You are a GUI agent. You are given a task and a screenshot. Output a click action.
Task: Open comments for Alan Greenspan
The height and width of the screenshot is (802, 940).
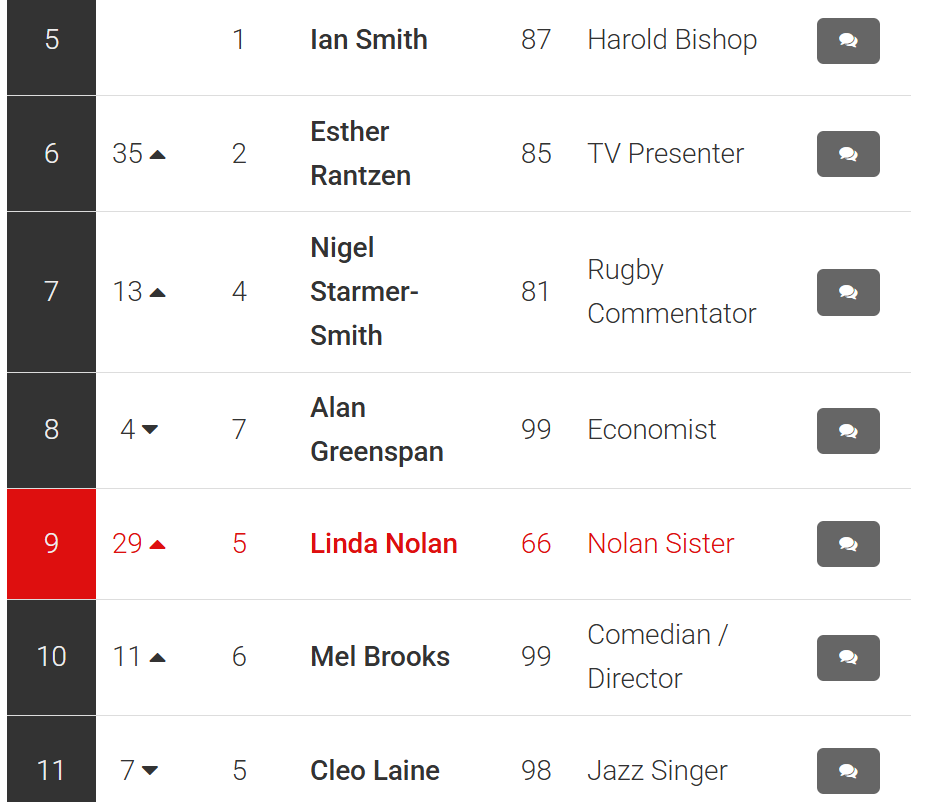pyautogui.click(x=847, y=431)
